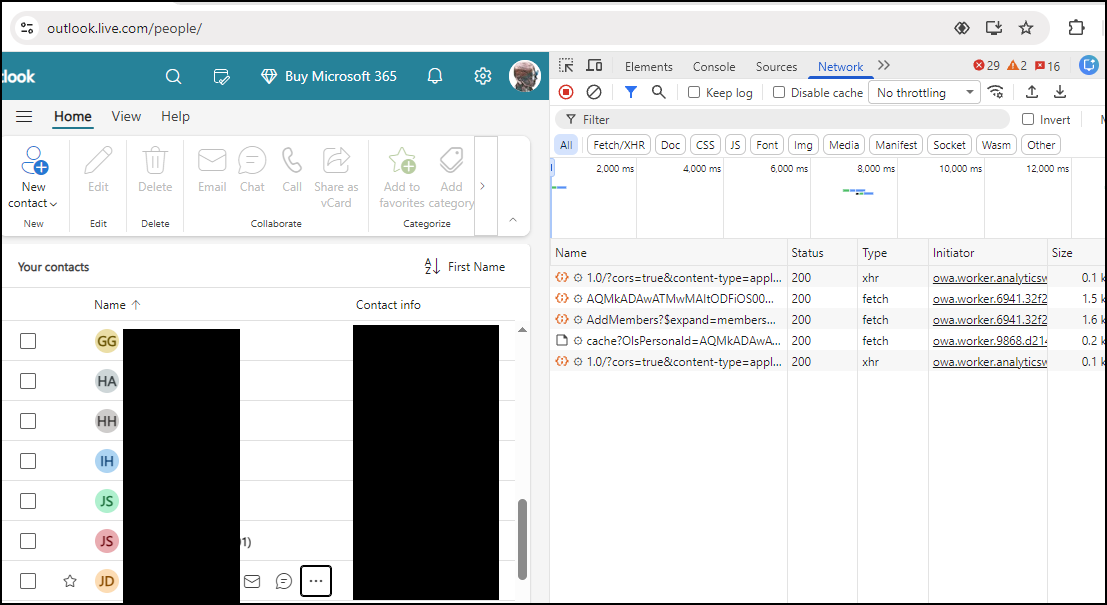This screenshot has height=605, width=1107.
Task: Click the account profile picture
Action: (525, 76)
